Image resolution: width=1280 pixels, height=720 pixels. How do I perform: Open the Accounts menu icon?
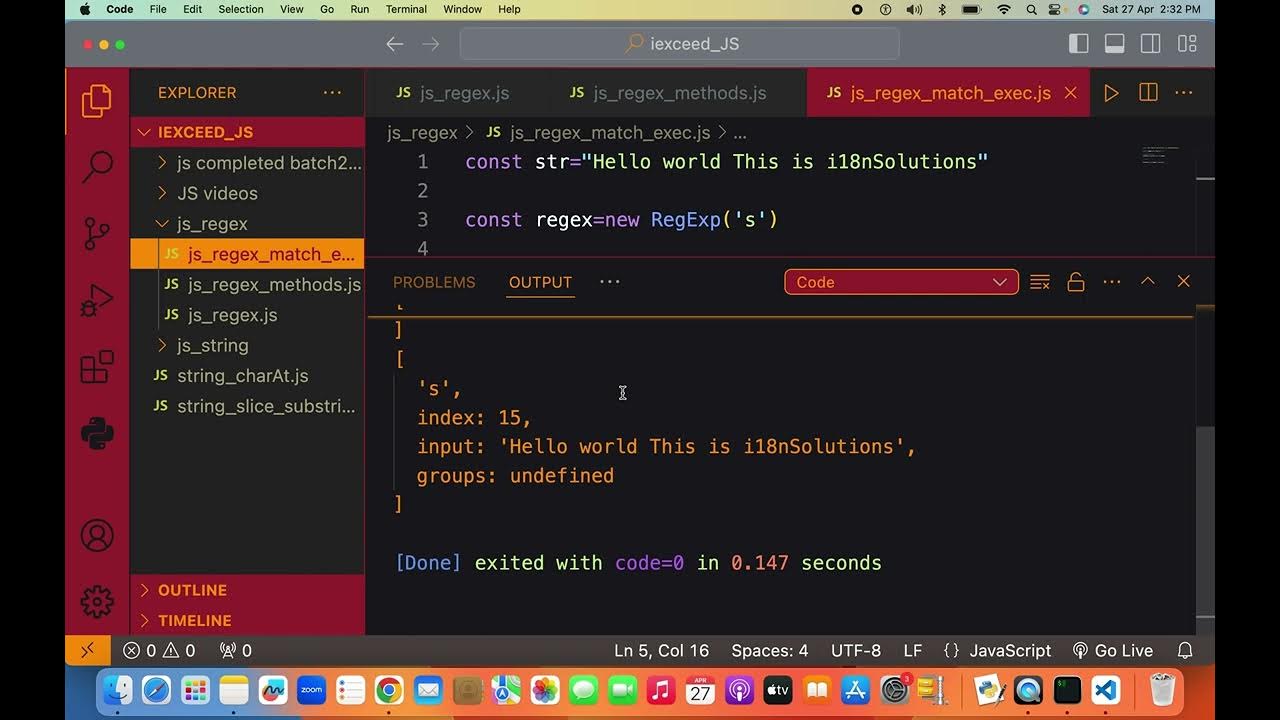click(97, 536)
